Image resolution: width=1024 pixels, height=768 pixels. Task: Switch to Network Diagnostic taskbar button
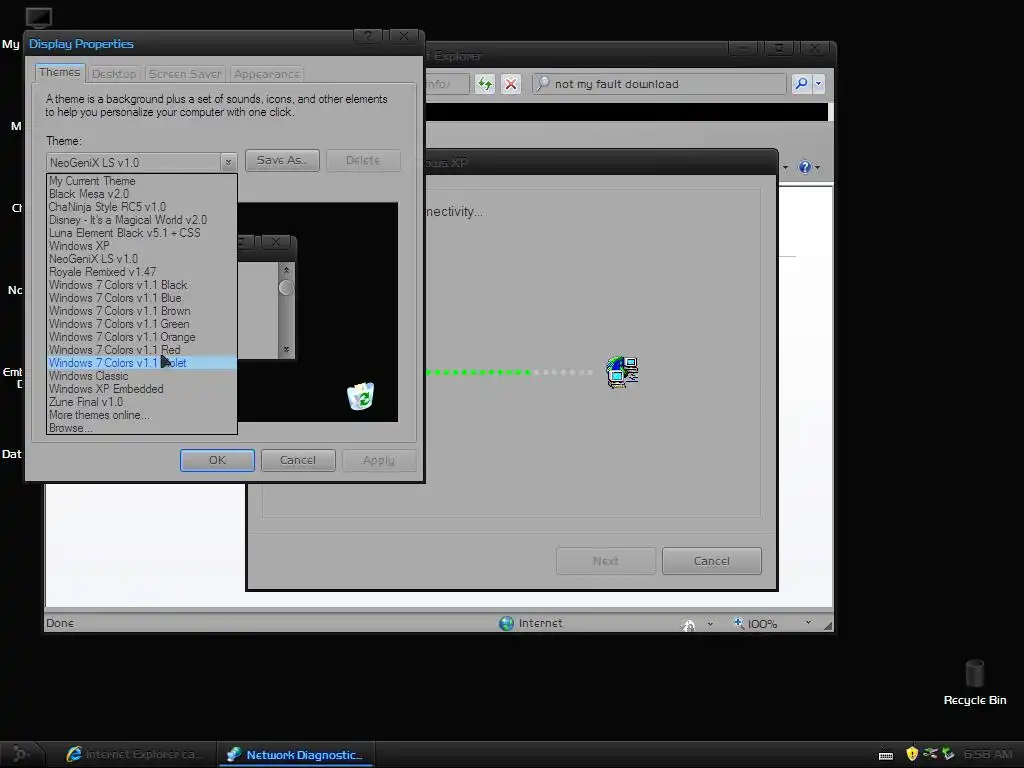coord(296,754)
